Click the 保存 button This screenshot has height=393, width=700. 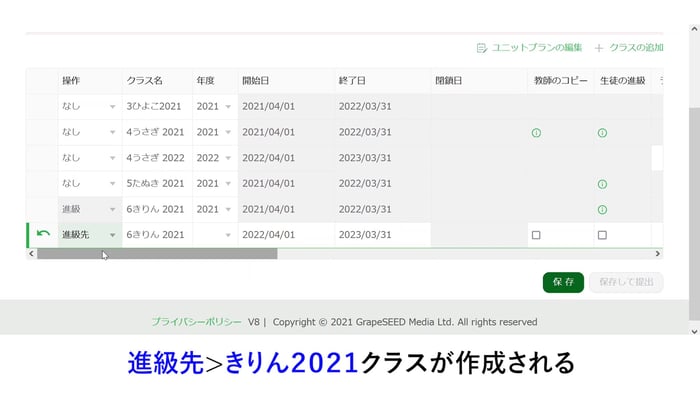click(x=563, y=282)
